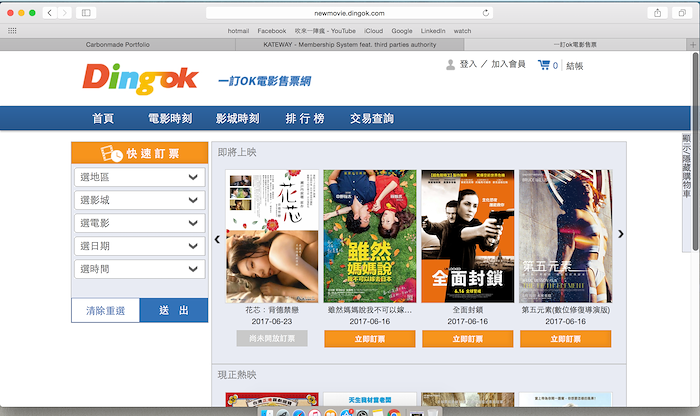Screen dimensions: 700x416
Task: Switch to 一訂ok電影售票 tab
Action: click(575, 45)
